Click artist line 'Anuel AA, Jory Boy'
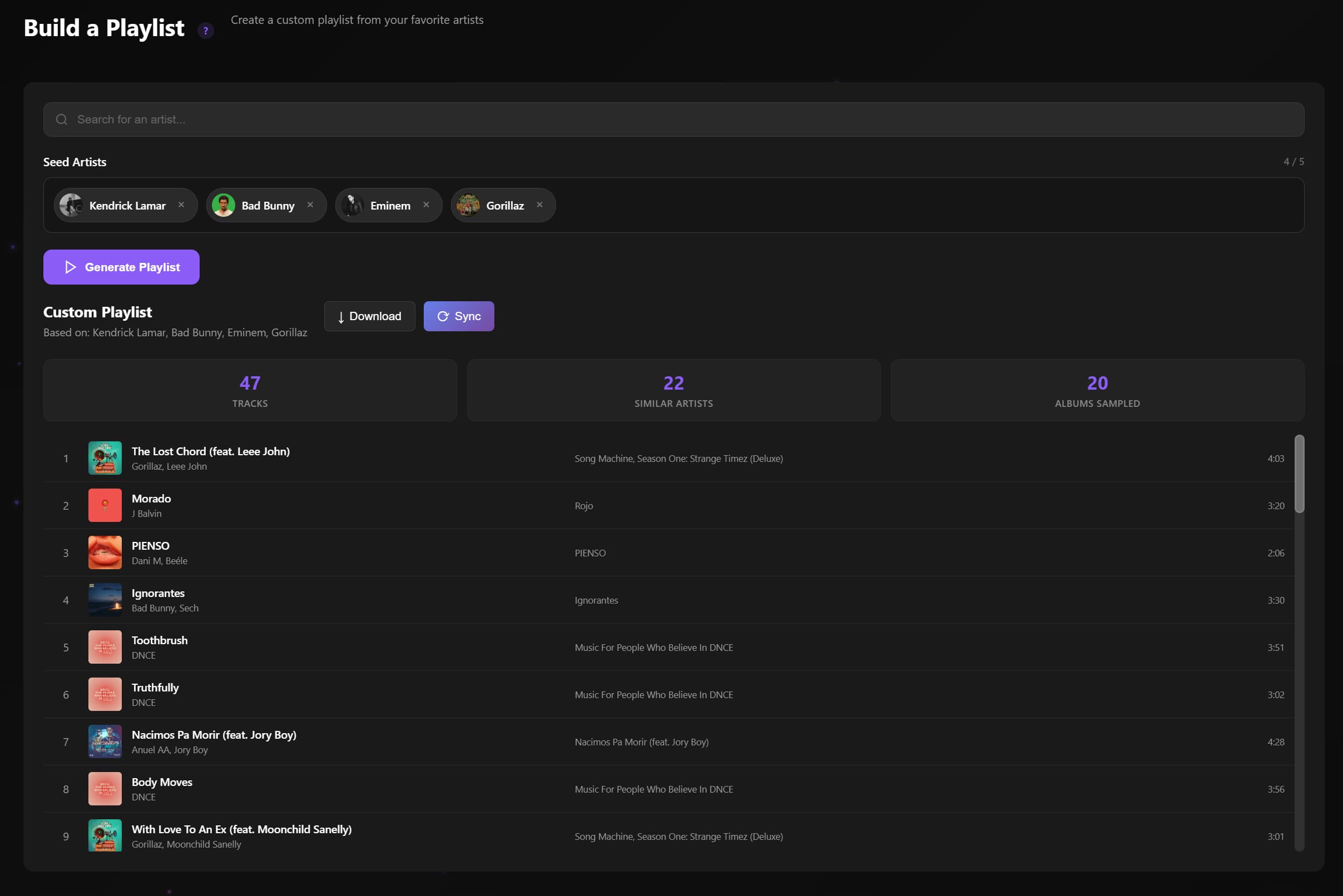Image resolution: width=1343 pixels, height=896 pixels. [x=170, y=750]
